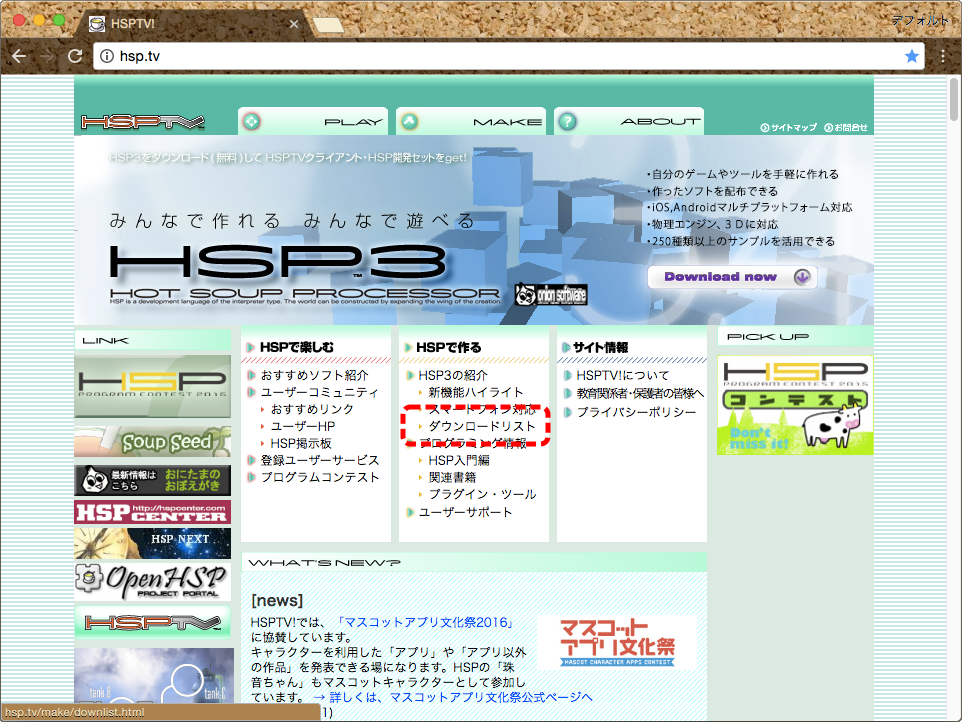Open ダウンロードリスト sub-link
The width and height of the screenshot is (962, 722).
point(482,426)
